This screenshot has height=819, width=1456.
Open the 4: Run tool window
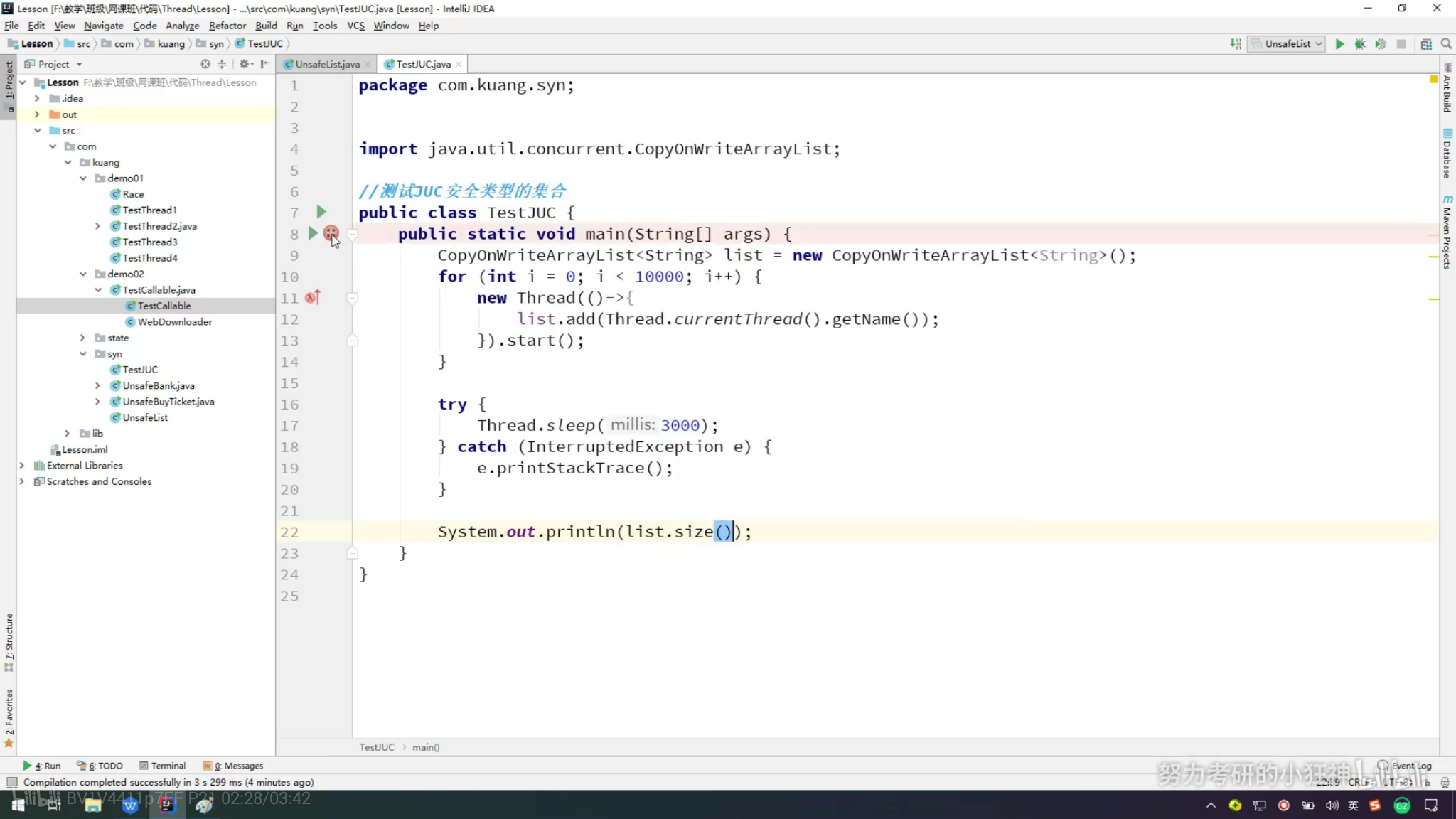[41, 766]
